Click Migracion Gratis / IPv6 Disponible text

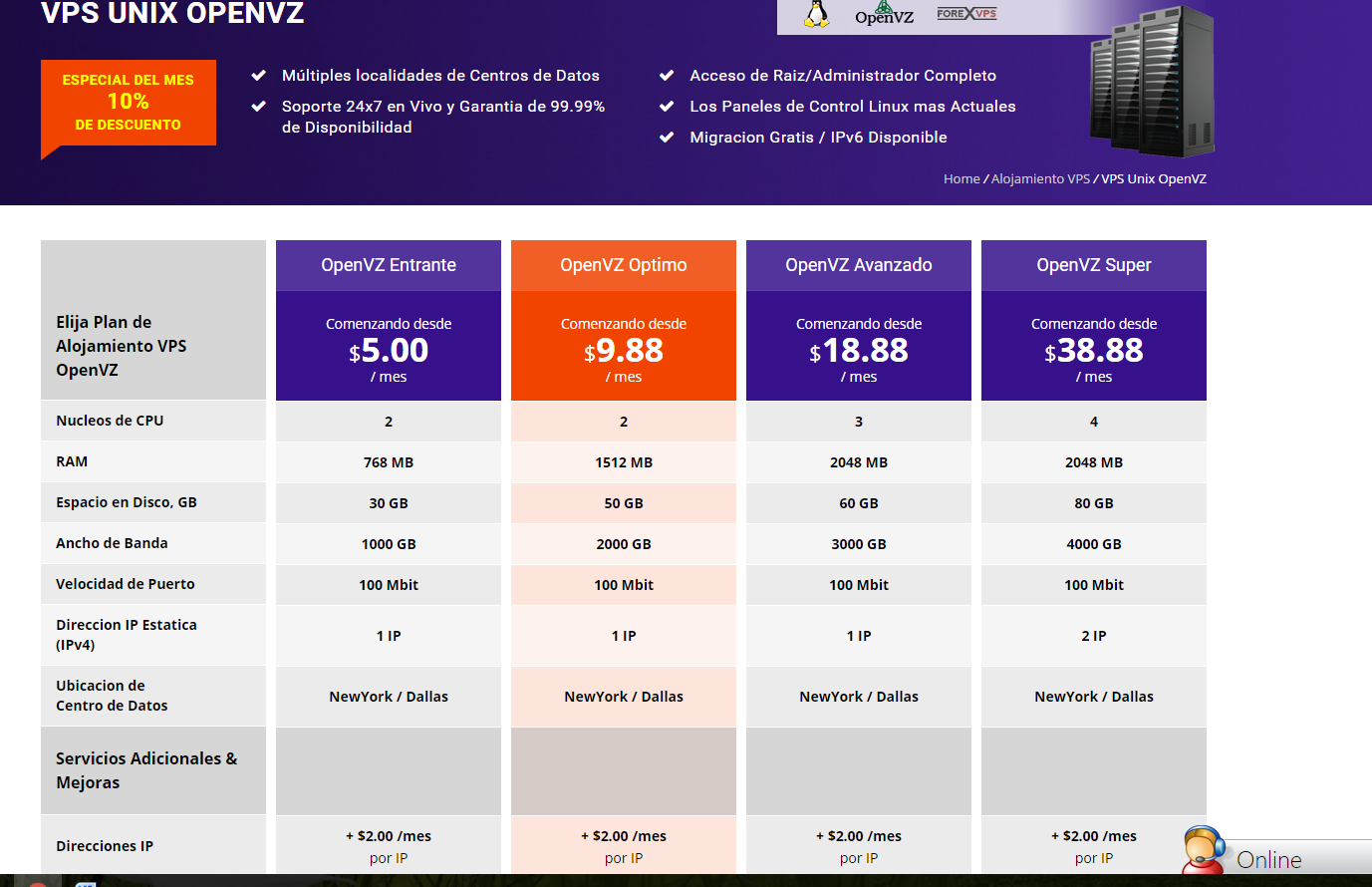point(818,138)
